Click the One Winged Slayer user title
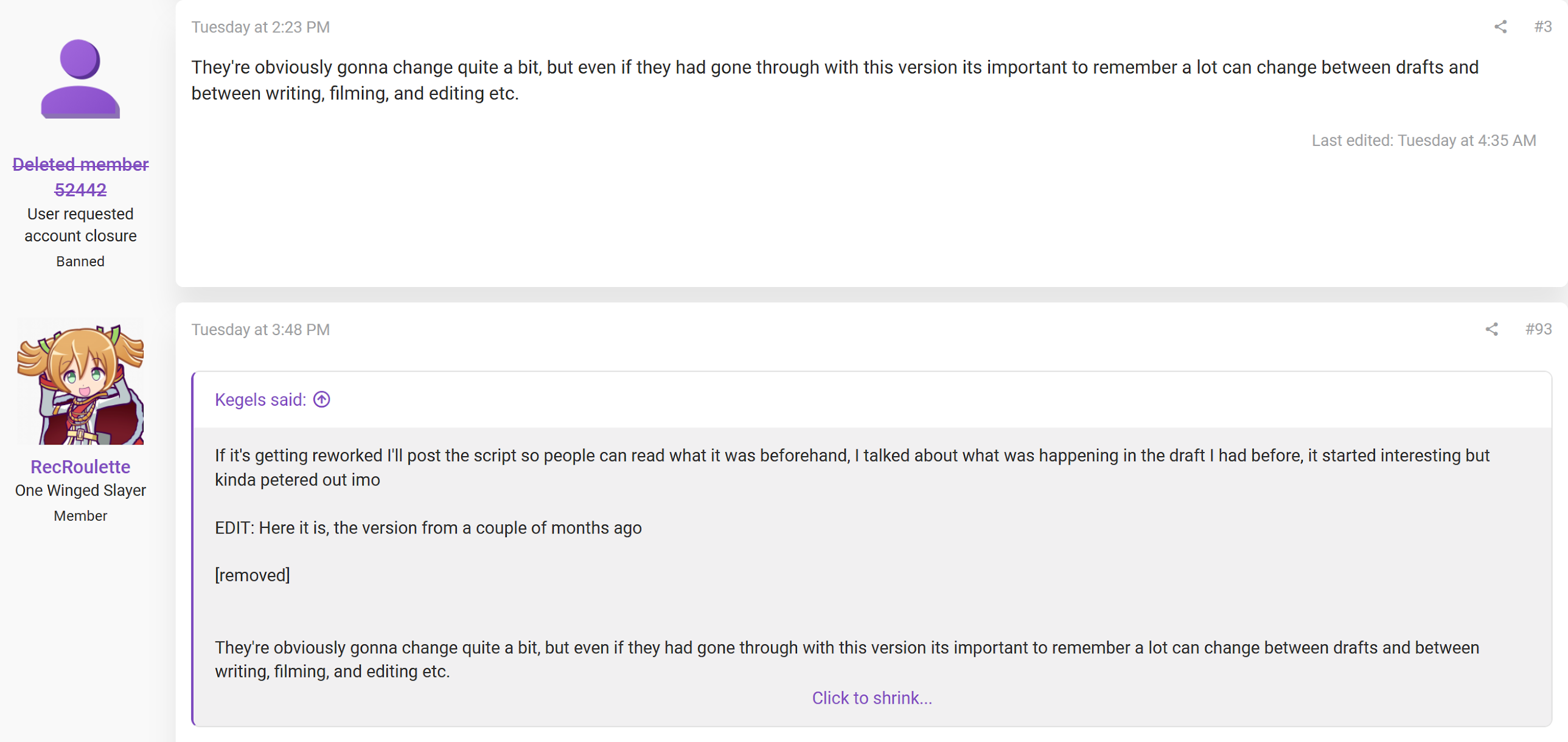 80,490
